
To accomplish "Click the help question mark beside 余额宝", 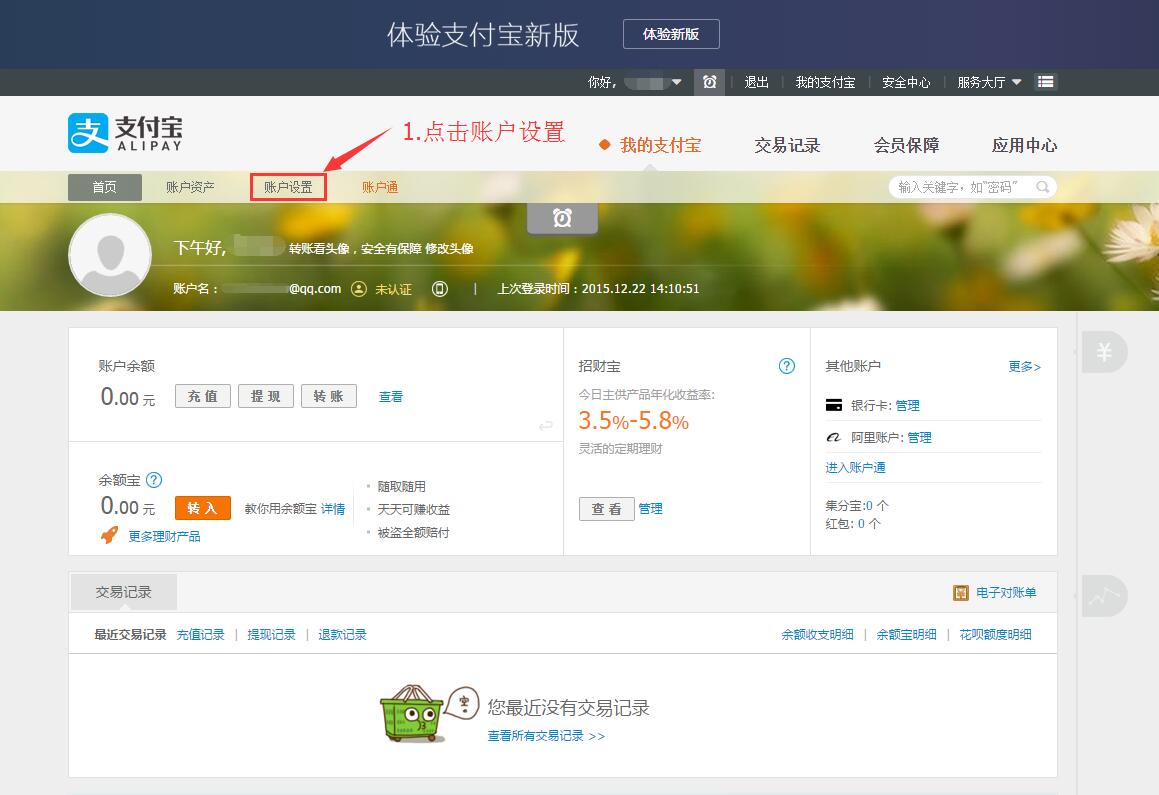I will pos(154,480).
